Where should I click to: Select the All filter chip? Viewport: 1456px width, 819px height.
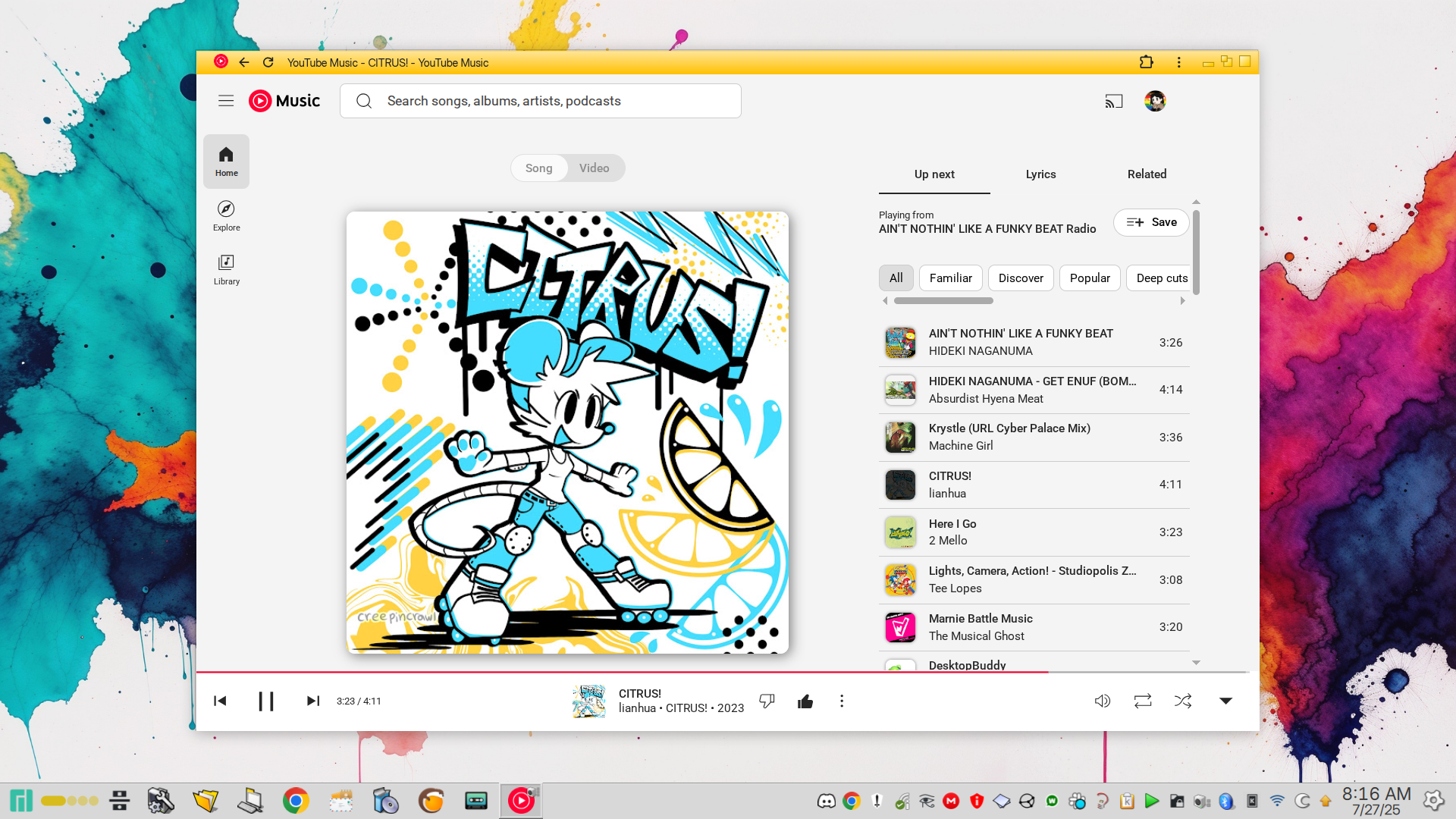coord(896,278)
